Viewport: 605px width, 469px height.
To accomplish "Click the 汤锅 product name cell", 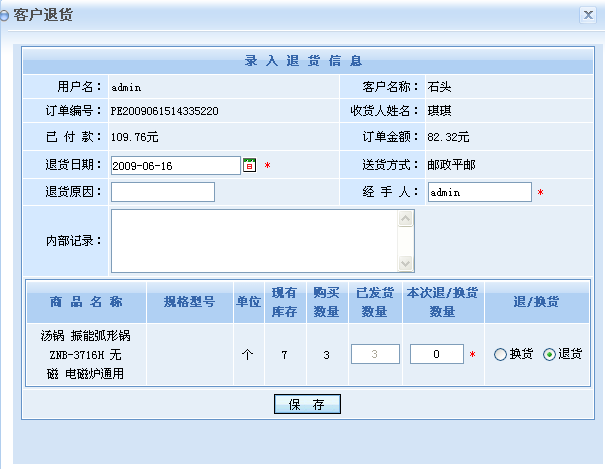I will tap(86, 354).
